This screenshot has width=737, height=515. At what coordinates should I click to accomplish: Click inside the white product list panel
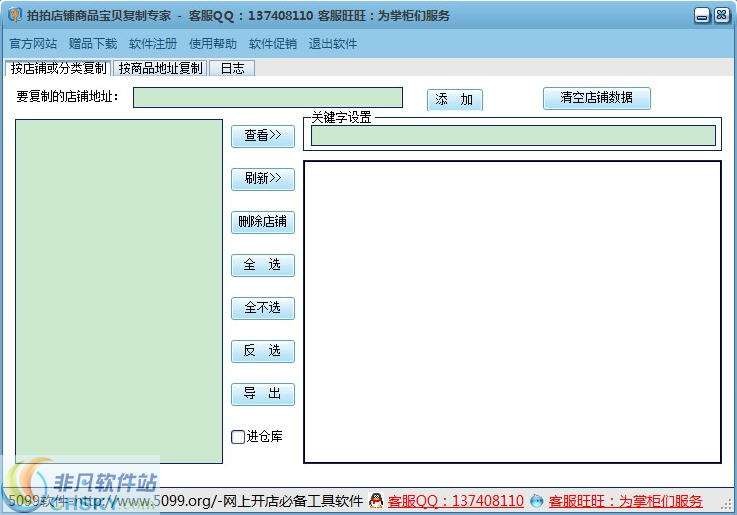[512, 312]
